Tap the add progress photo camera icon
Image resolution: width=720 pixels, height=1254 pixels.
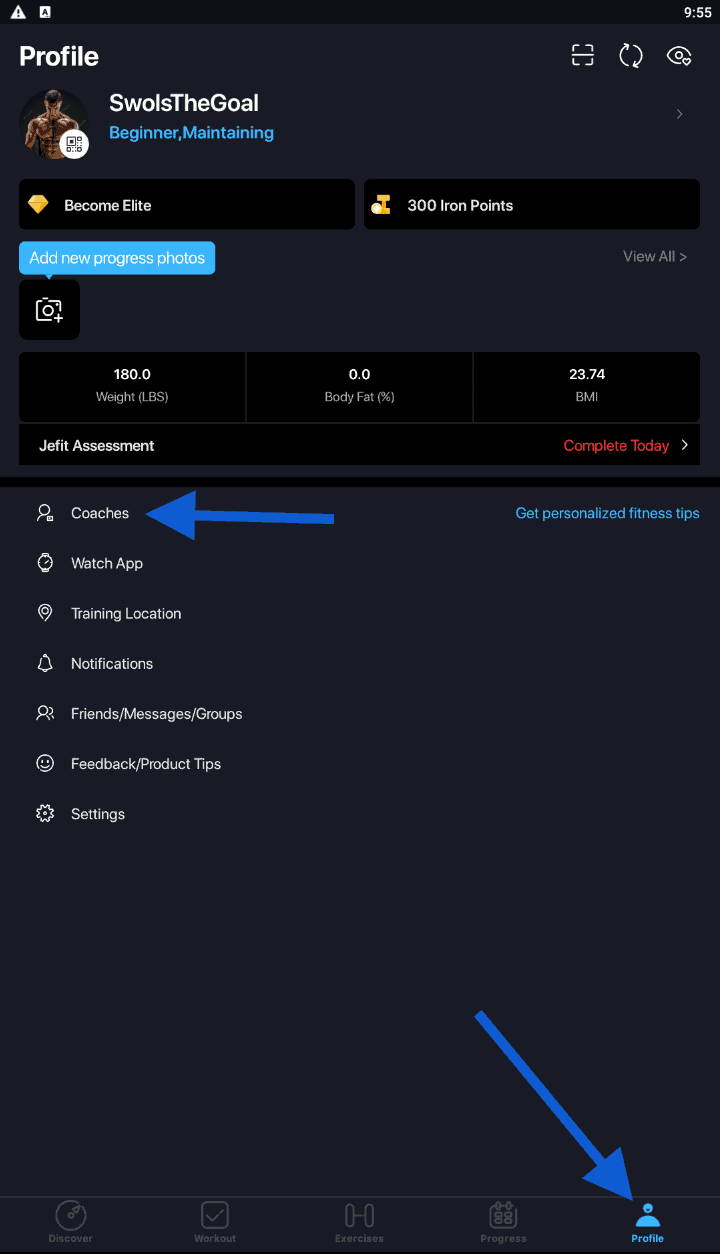point(49,310)
